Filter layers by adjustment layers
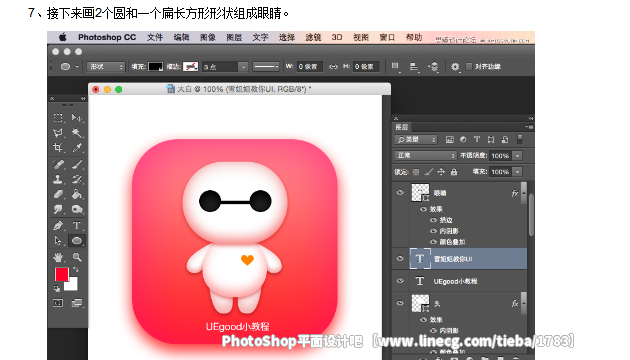This screenshot has width=630, height=360. pyautogui.click(x=463, y=139)
